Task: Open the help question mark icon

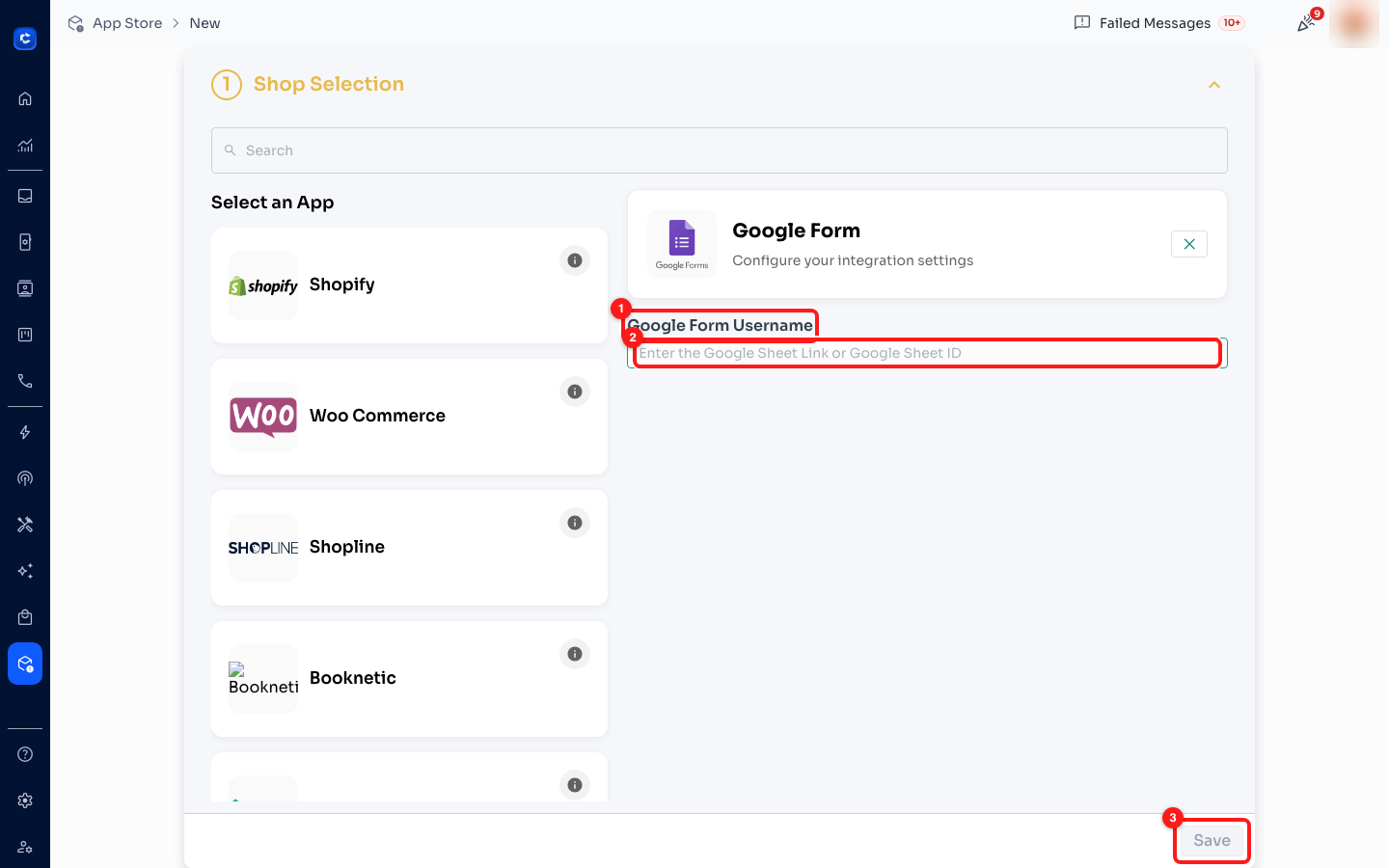Action: [25, 754]
